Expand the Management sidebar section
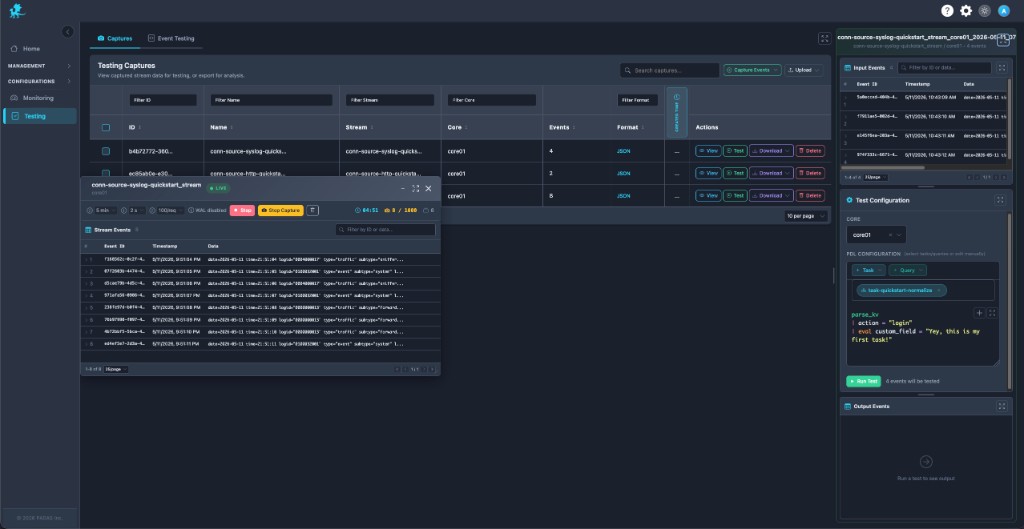1024x529 pixels. (39, 66)
